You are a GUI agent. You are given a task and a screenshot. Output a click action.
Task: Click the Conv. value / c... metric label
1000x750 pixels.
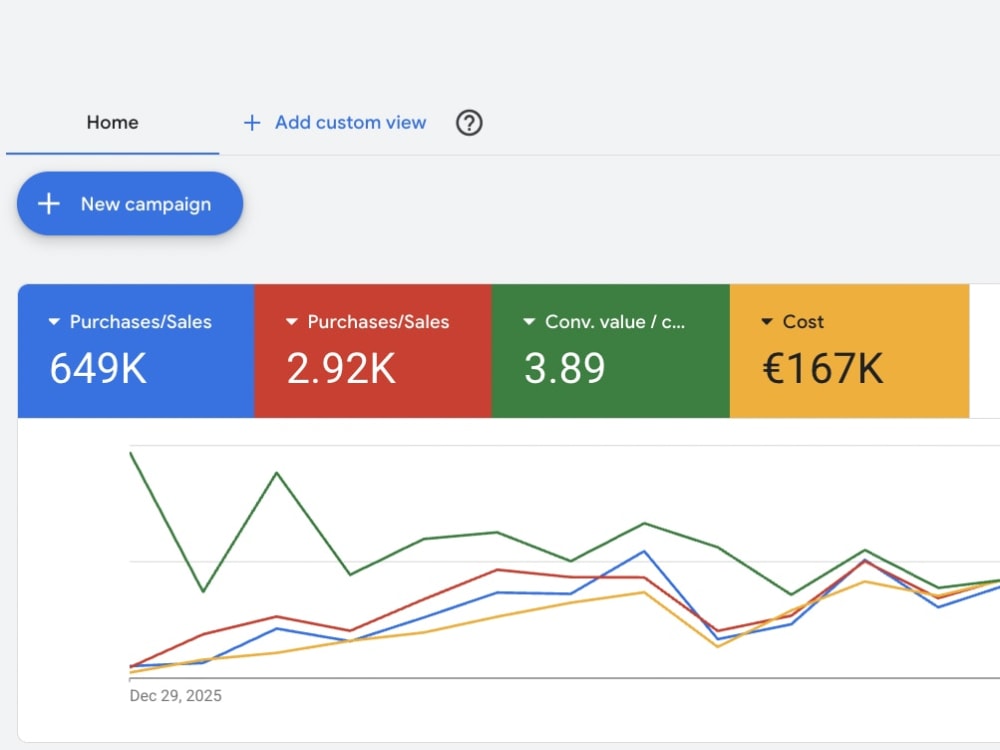pyautogui.click(x=615, y=321)
